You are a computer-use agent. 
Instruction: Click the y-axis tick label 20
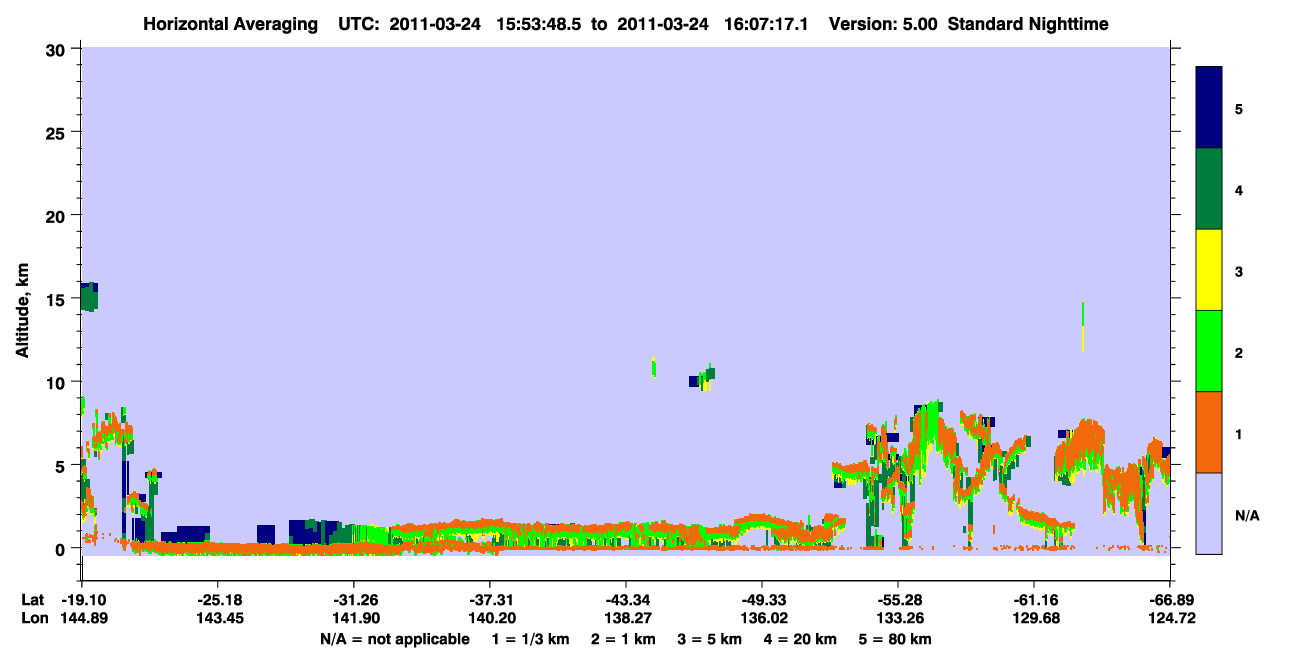58,215
